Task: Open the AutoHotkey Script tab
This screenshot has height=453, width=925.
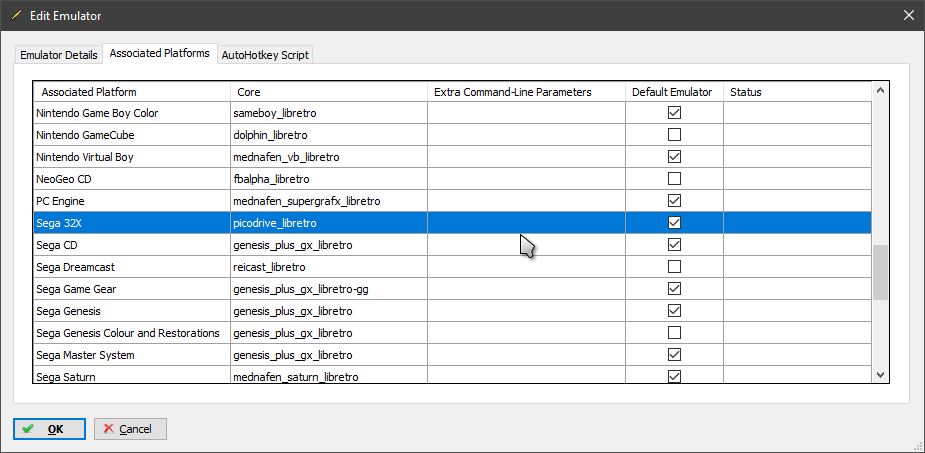Action: point(265,55)
